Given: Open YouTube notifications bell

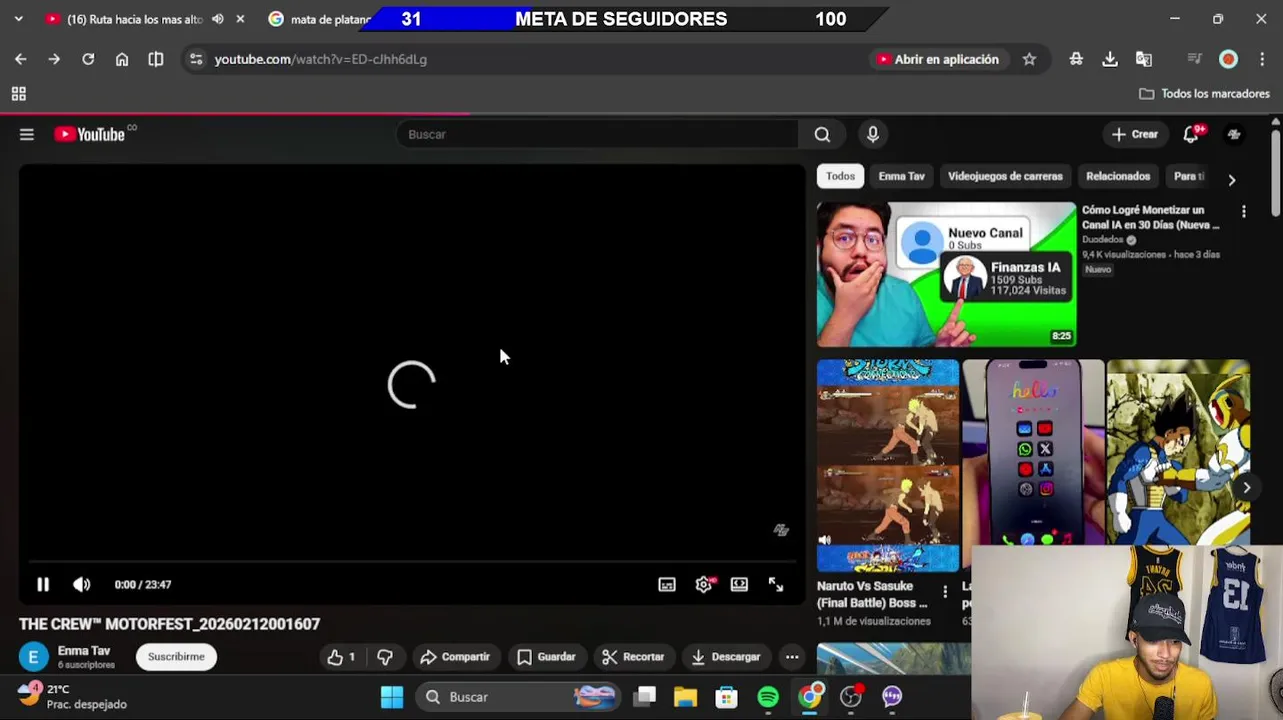Looking at the screenshot, I should 1191,134.
